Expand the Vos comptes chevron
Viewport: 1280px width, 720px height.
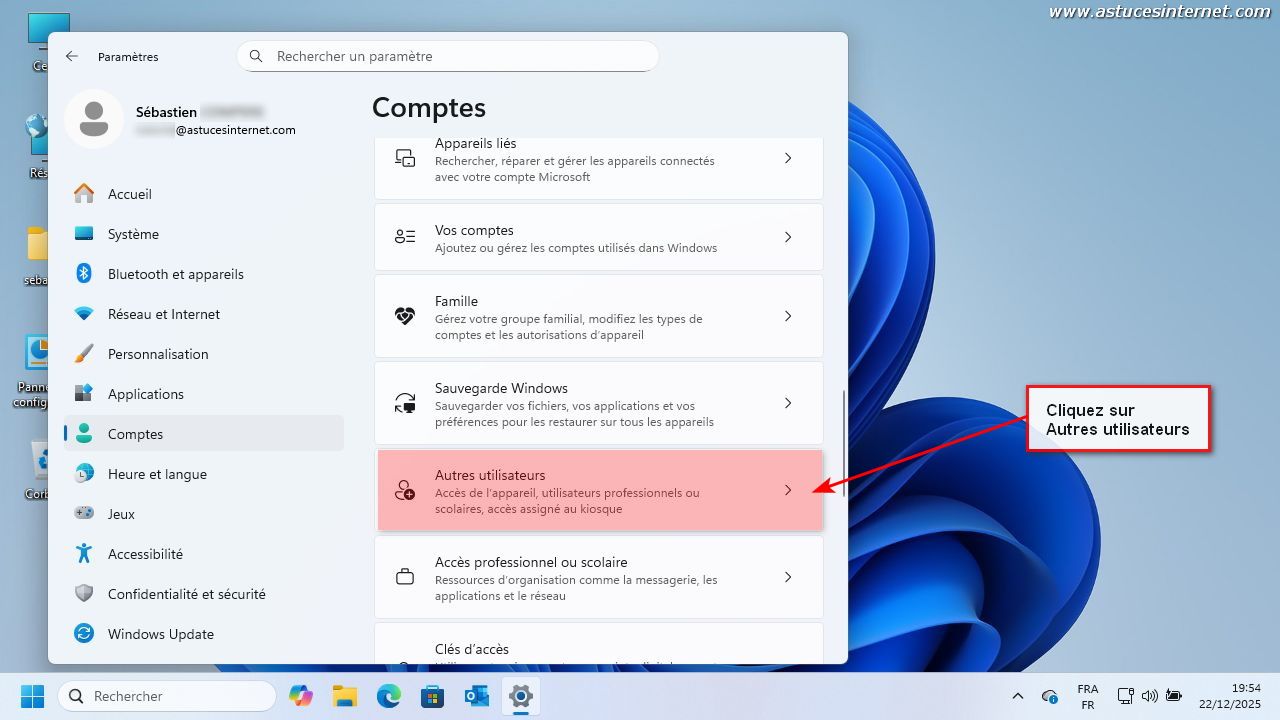[x=788, y=237]
